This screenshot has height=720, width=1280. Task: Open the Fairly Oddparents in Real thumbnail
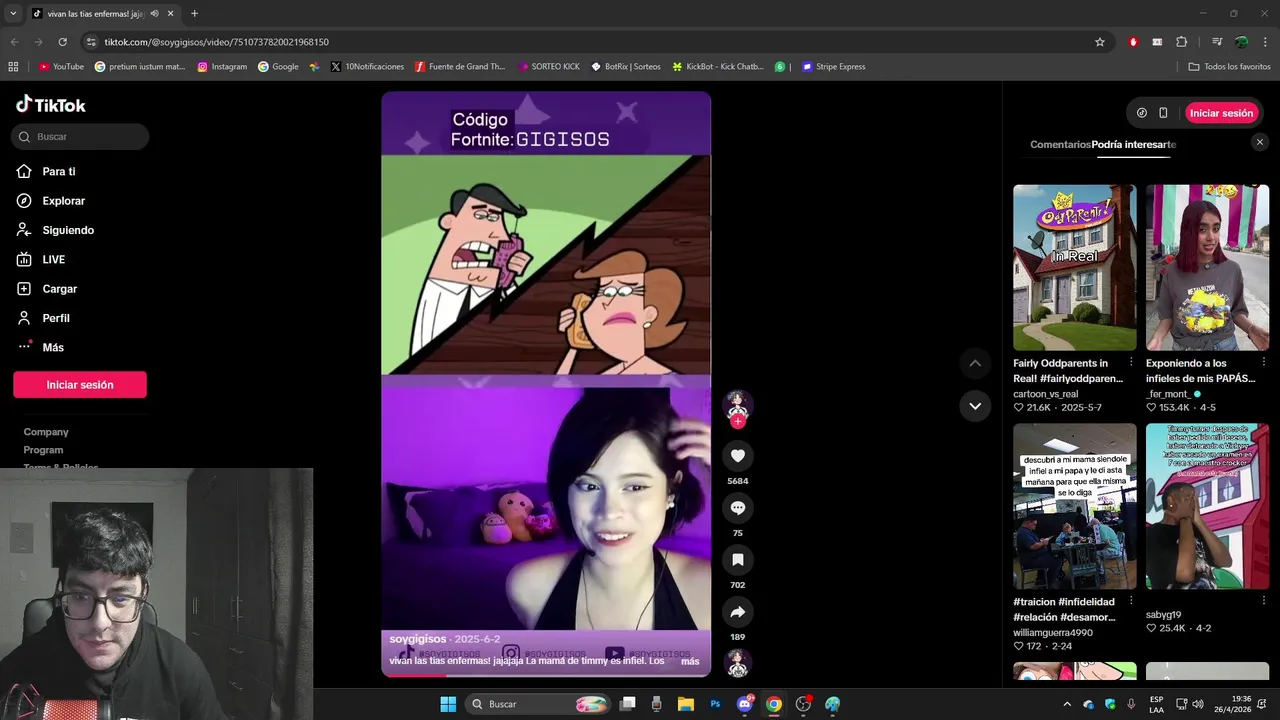(x=1075, y=267)
